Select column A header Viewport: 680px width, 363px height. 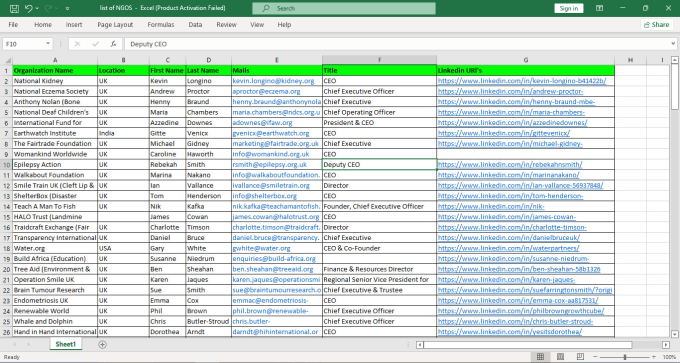(55, 60)
